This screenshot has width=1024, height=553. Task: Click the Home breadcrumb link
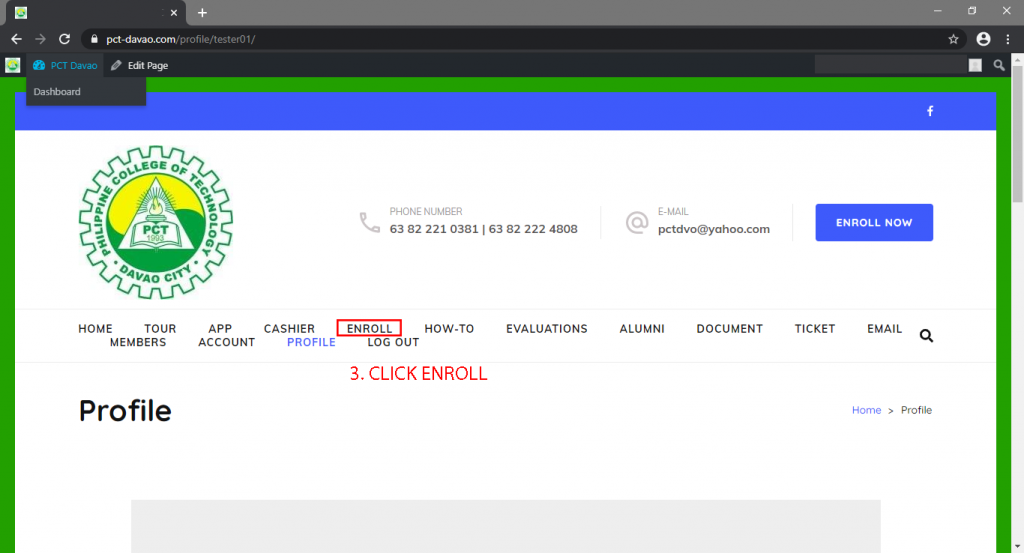(x=867, y=410)
